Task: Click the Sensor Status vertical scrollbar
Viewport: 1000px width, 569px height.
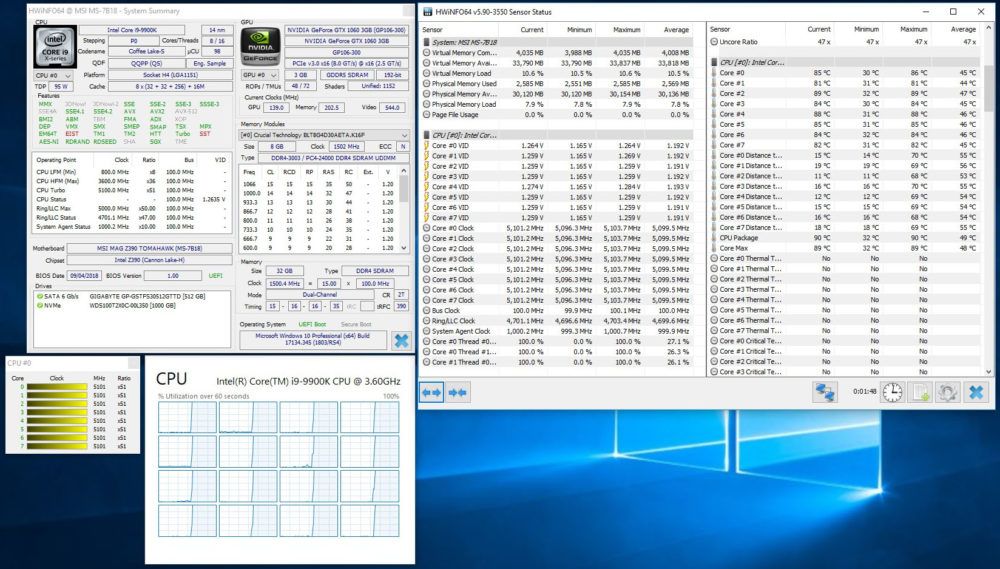Action: [x=989, y=199]
